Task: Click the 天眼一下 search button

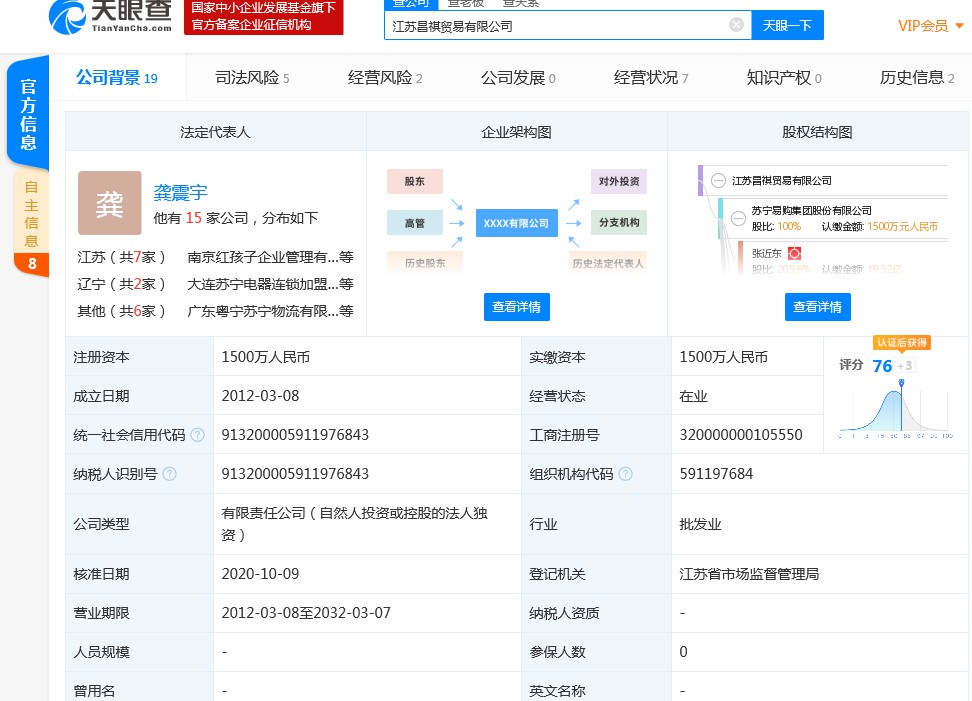Action: [x=787, y=25]
